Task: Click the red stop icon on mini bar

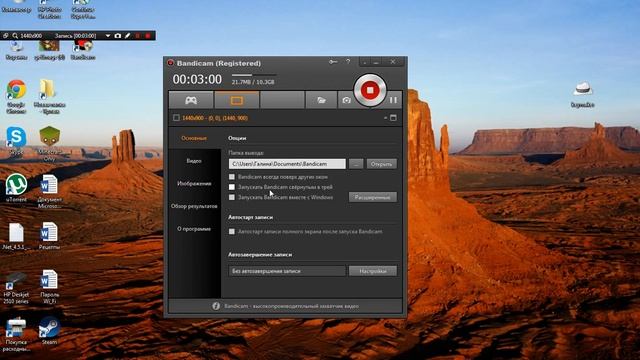Action: 148,36
